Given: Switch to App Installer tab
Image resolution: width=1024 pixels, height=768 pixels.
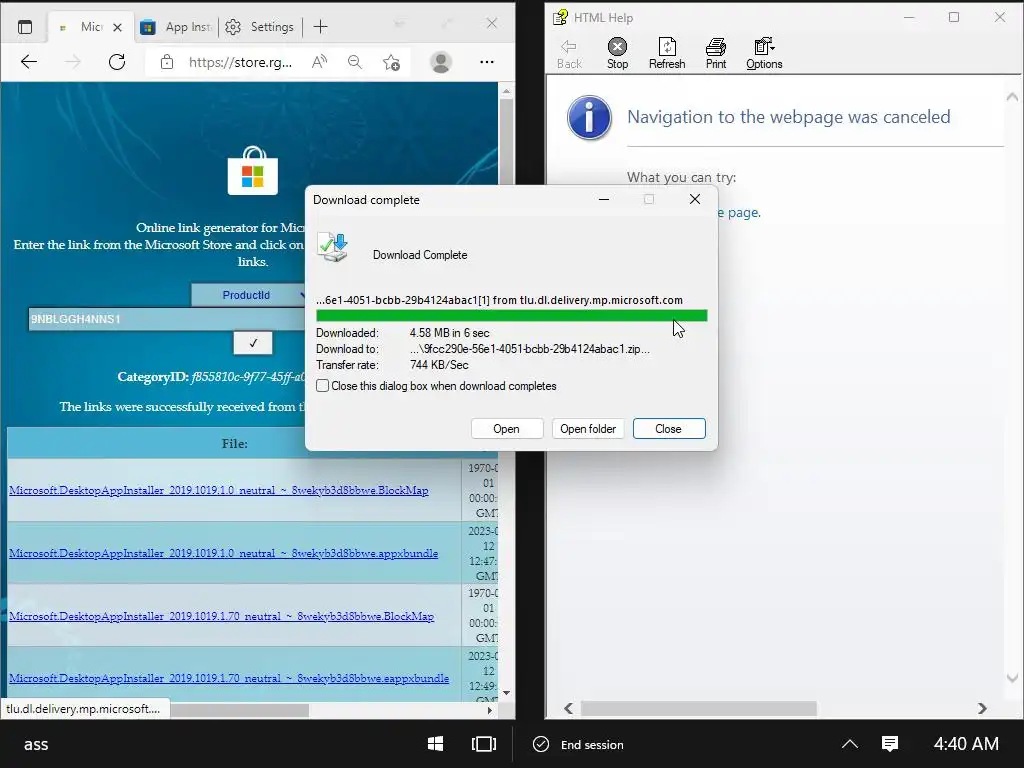Looking at the screenshot, I should point(177,27).
